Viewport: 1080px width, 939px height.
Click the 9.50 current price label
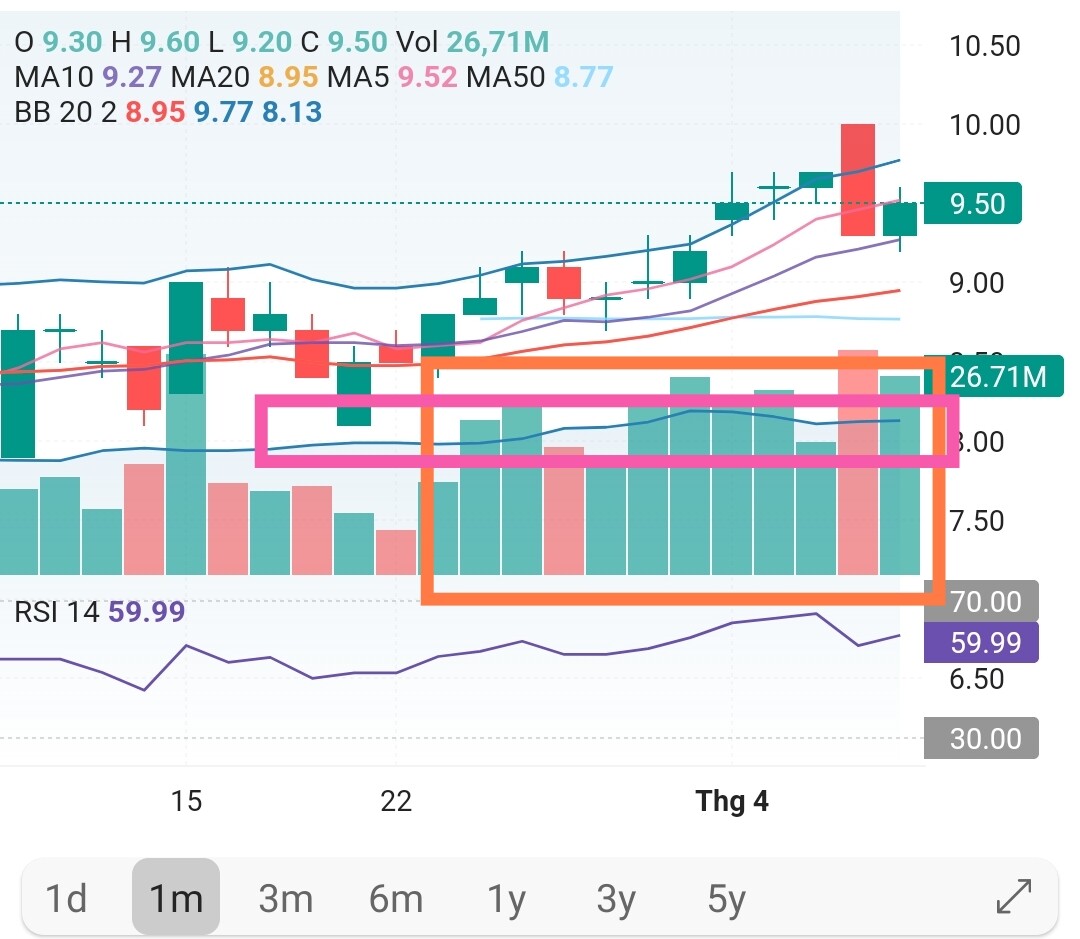coord(975,204)
